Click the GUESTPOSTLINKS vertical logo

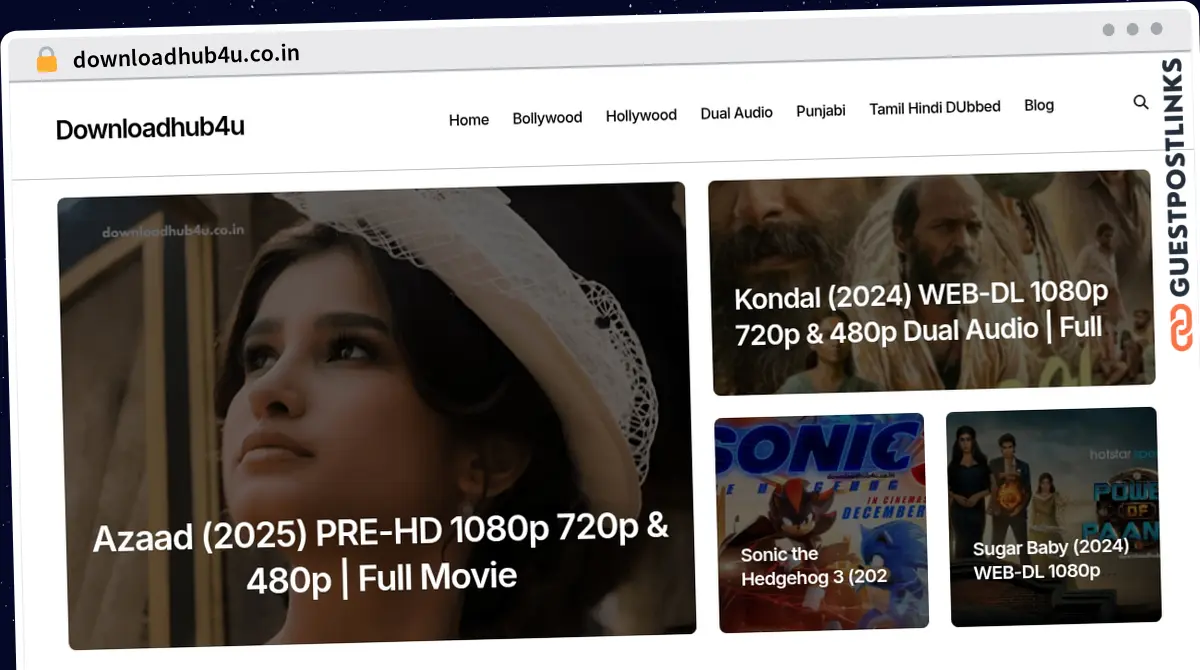click(1178, 180)
